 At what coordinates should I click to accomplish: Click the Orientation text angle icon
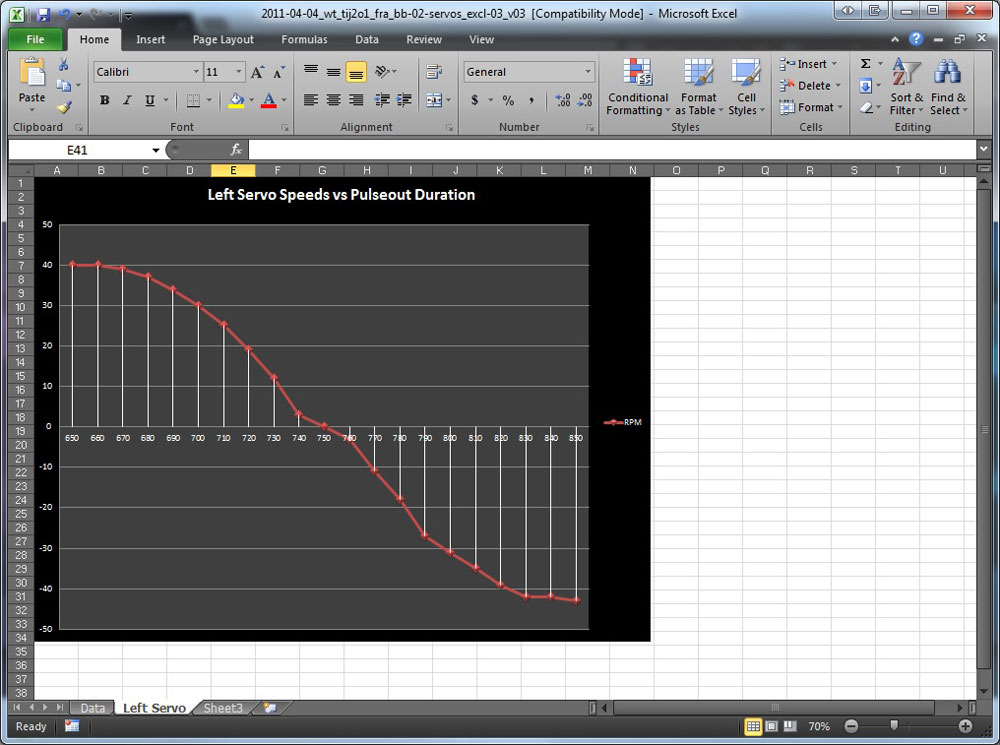(x=382, y=71)
